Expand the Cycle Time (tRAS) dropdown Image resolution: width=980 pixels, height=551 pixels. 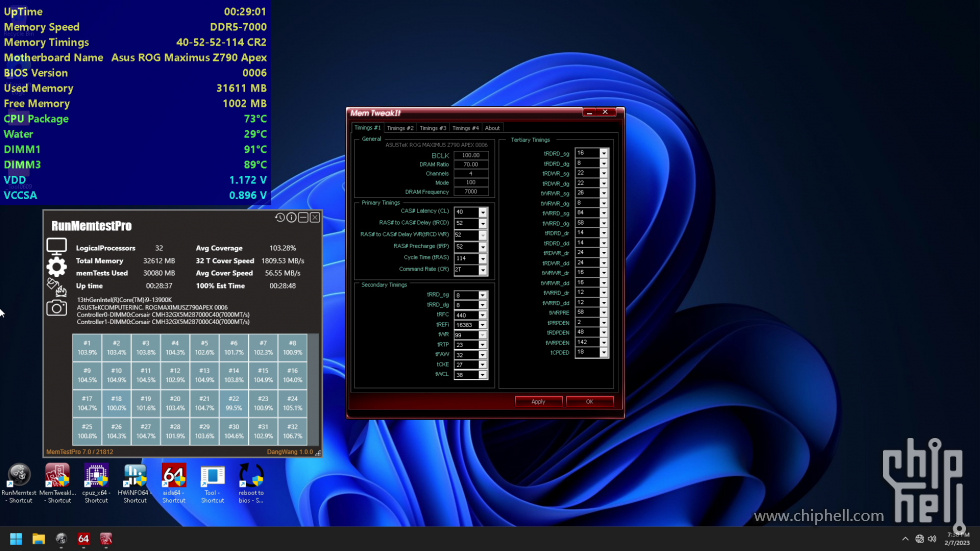point(482,258)
